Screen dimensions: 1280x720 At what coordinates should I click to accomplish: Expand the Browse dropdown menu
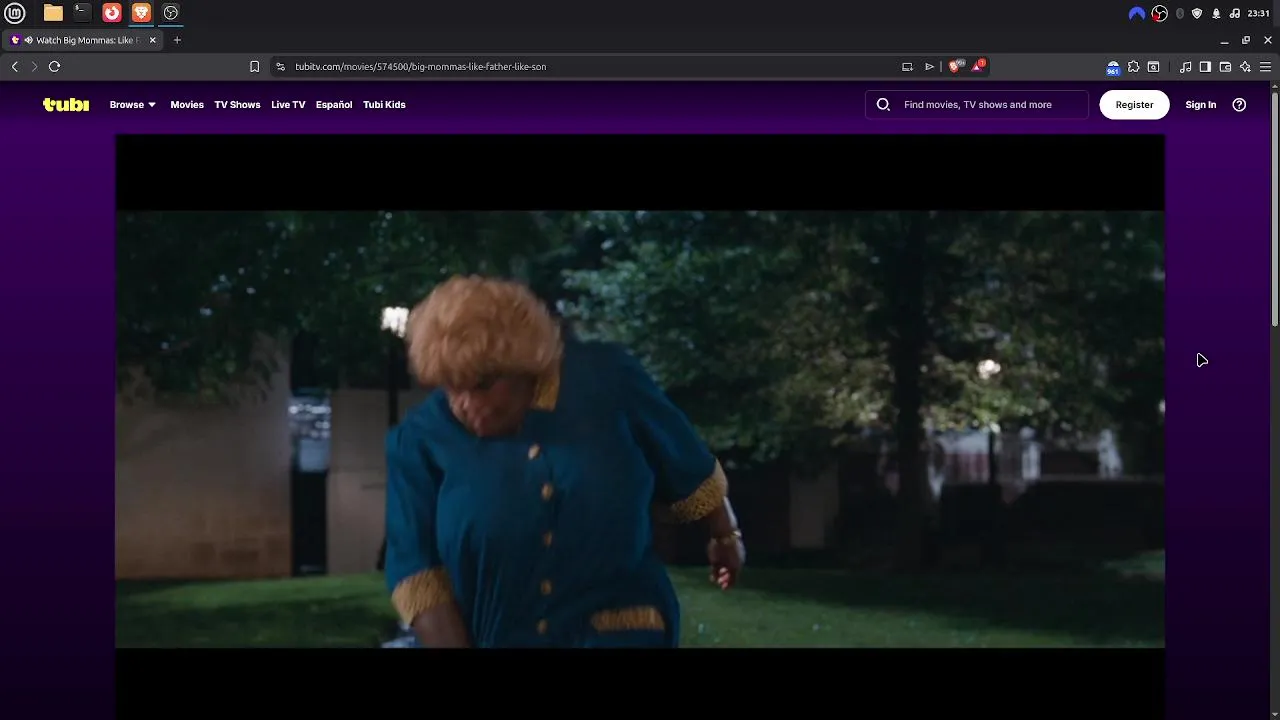coord(132,104)
